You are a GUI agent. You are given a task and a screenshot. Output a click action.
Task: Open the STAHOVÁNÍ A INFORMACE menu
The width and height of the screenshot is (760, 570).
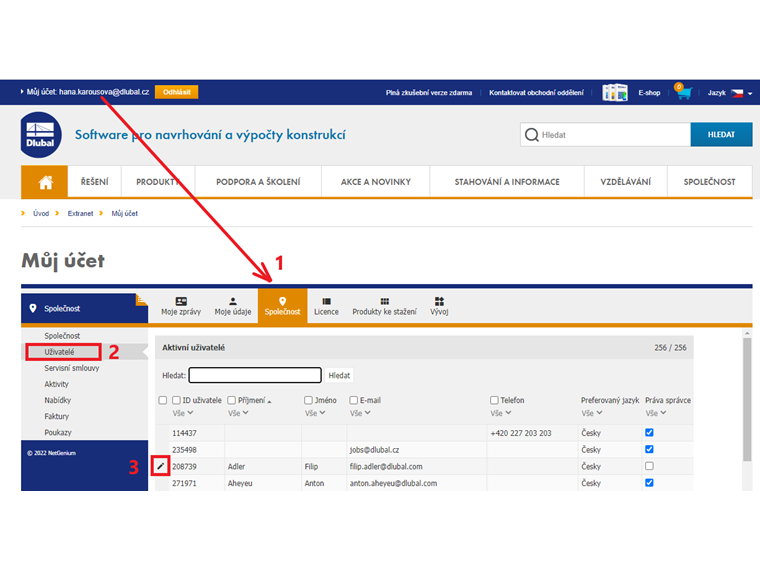coord(507,182)
